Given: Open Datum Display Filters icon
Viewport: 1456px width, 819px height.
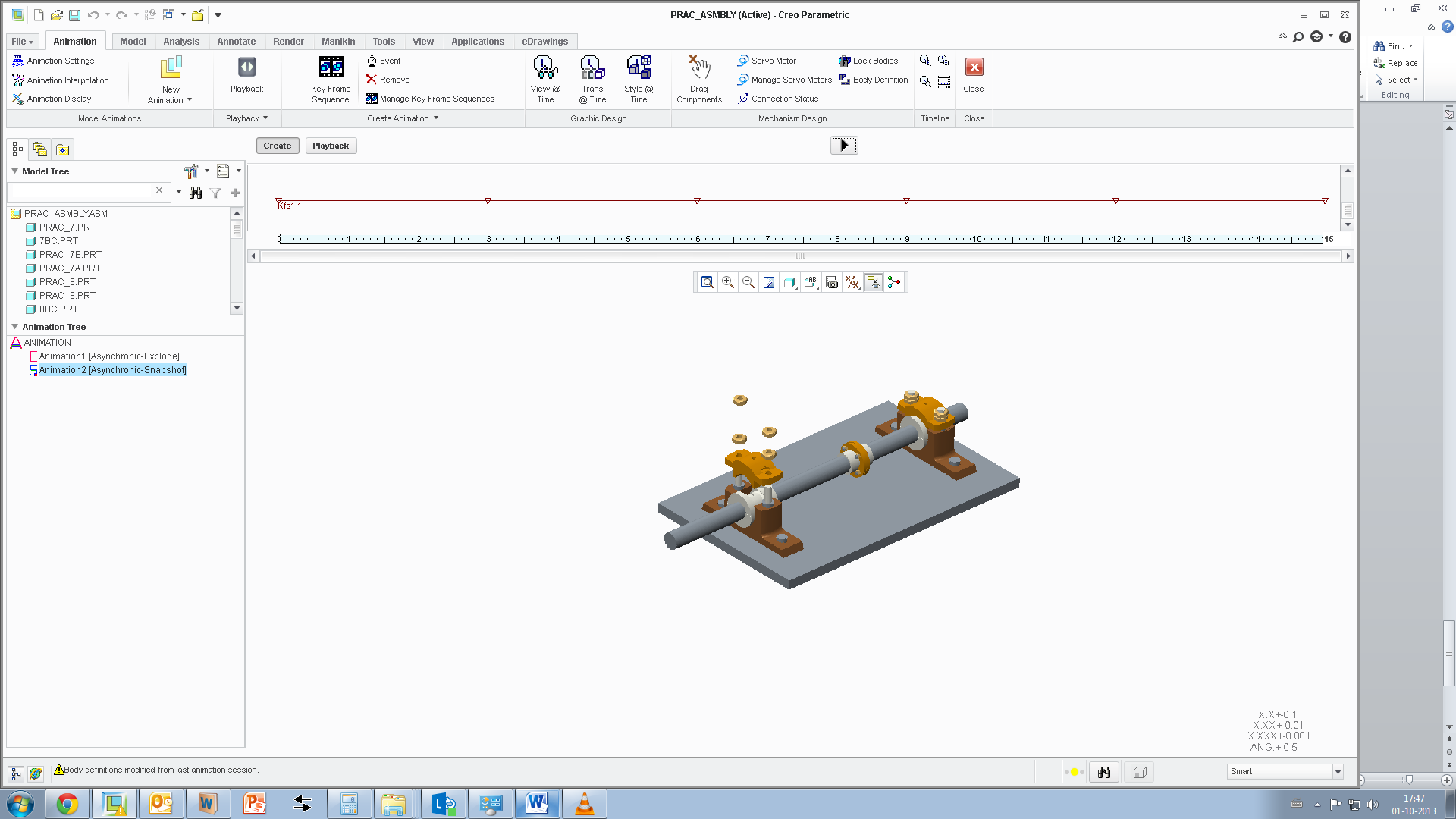Looking at the screenshot, I should [x=853, y=282].
